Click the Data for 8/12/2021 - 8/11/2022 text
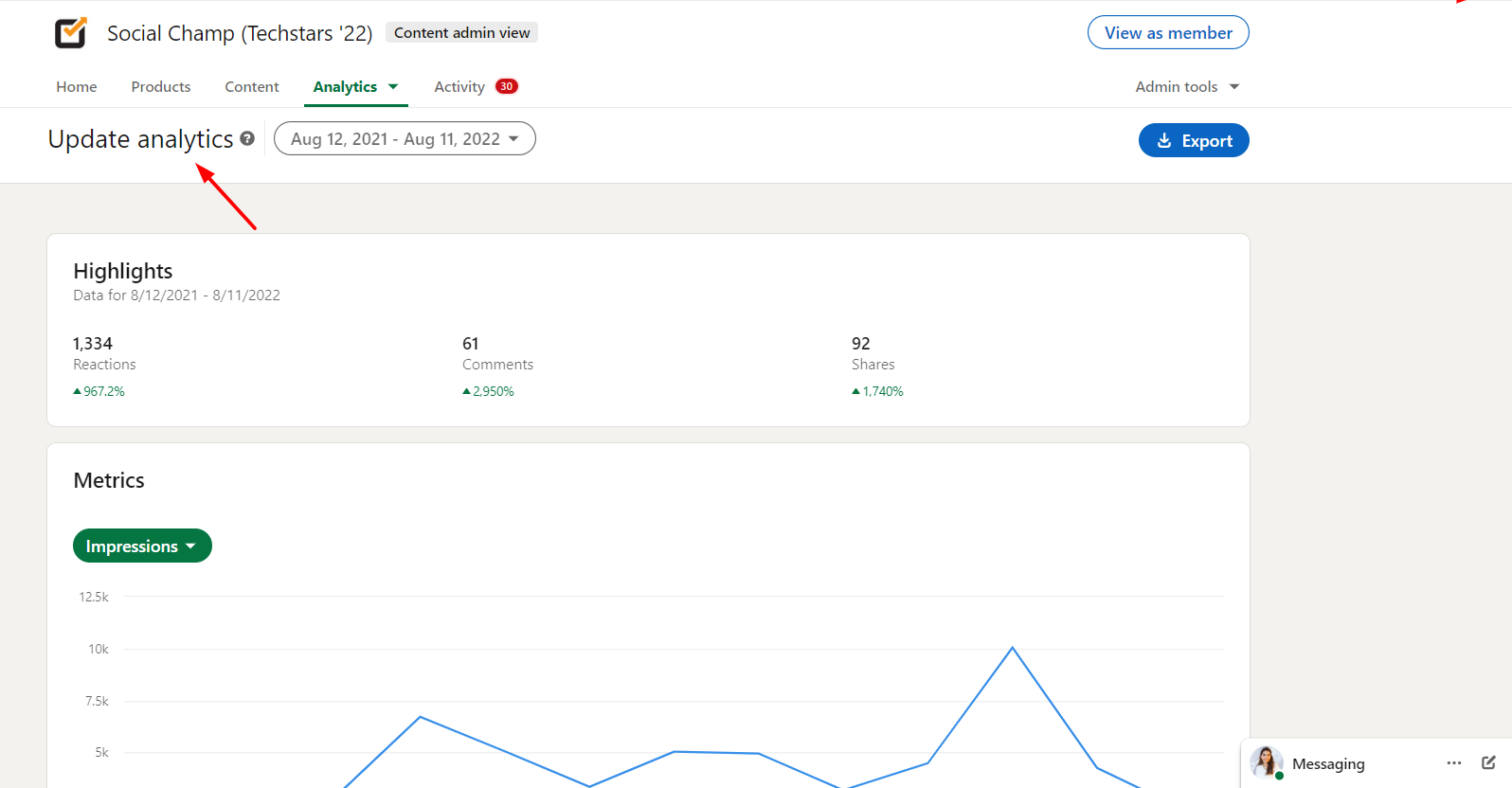The height and width of the screenshot is (788, 1512). coord(177,295)
